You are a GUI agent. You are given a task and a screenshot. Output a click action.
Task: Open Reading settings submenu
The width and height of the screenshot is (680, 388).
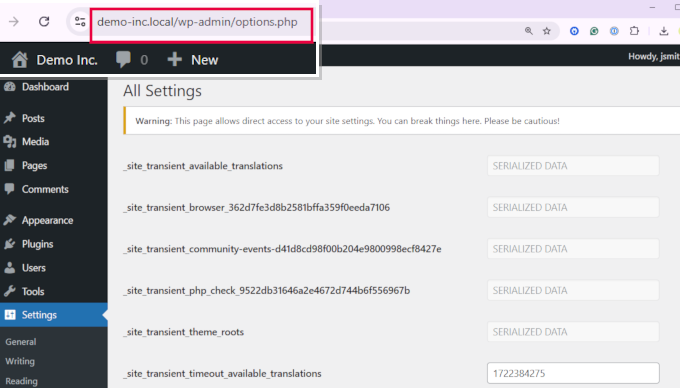[21, 381]
